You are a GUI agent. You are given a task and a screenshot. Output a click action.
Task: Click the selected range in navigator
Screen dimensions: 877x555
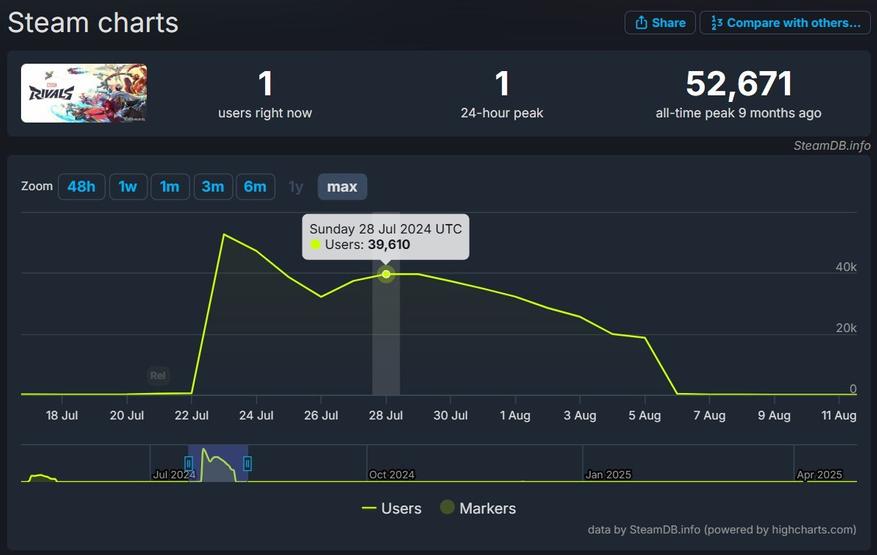[x=218, y=463]
